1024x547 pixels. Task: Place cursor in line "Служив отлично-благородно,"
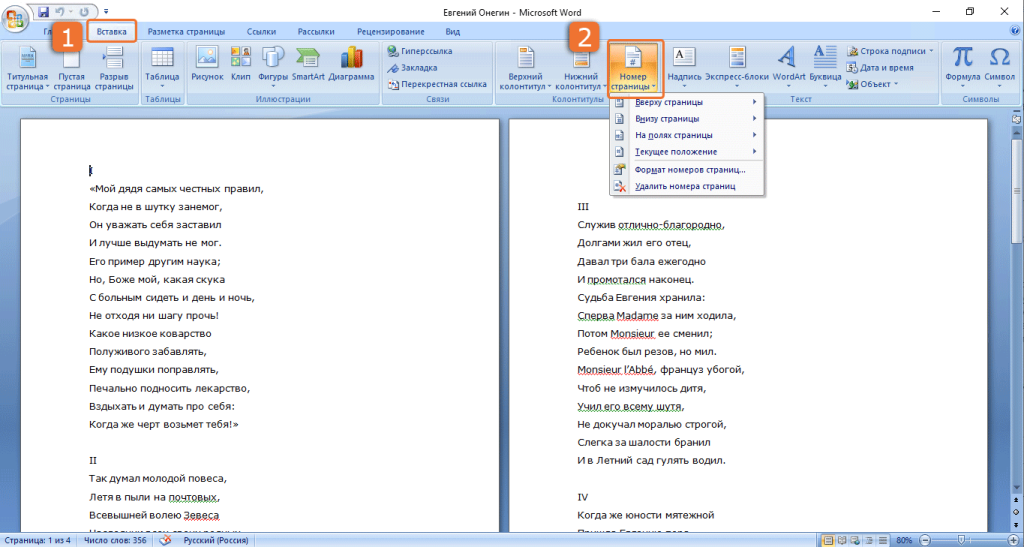coord(651,225)
